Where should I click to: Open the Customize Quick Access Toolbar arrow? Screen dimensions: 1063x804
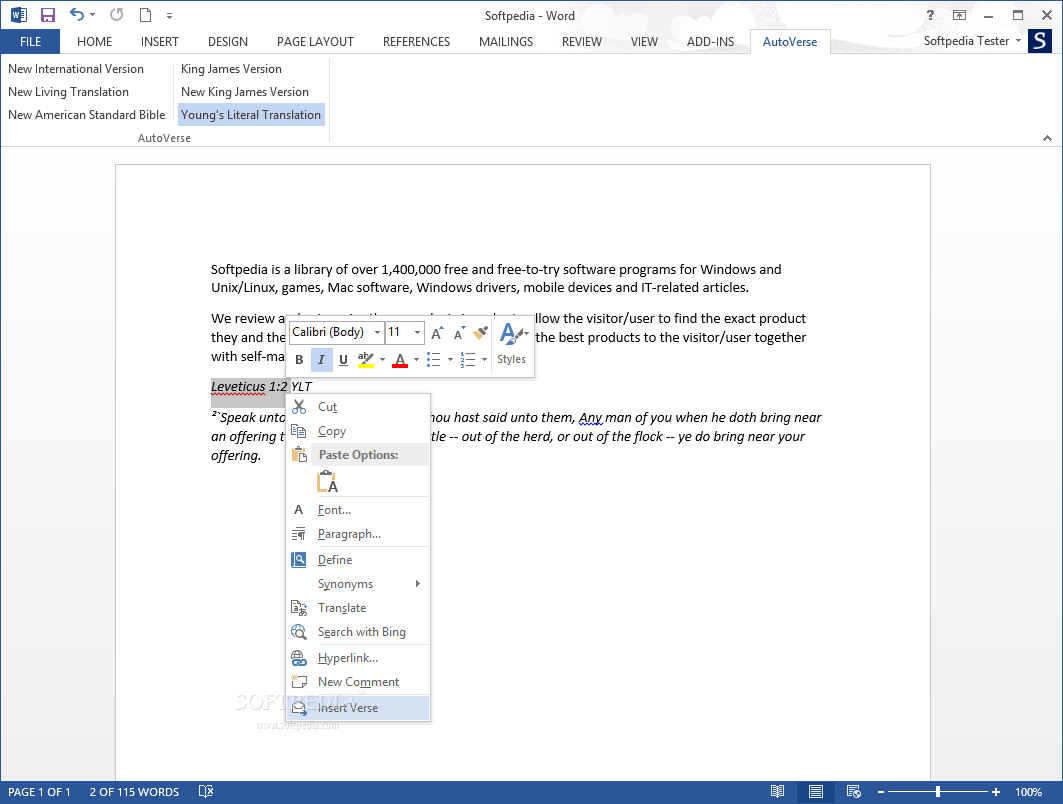[x=169, y=16]
